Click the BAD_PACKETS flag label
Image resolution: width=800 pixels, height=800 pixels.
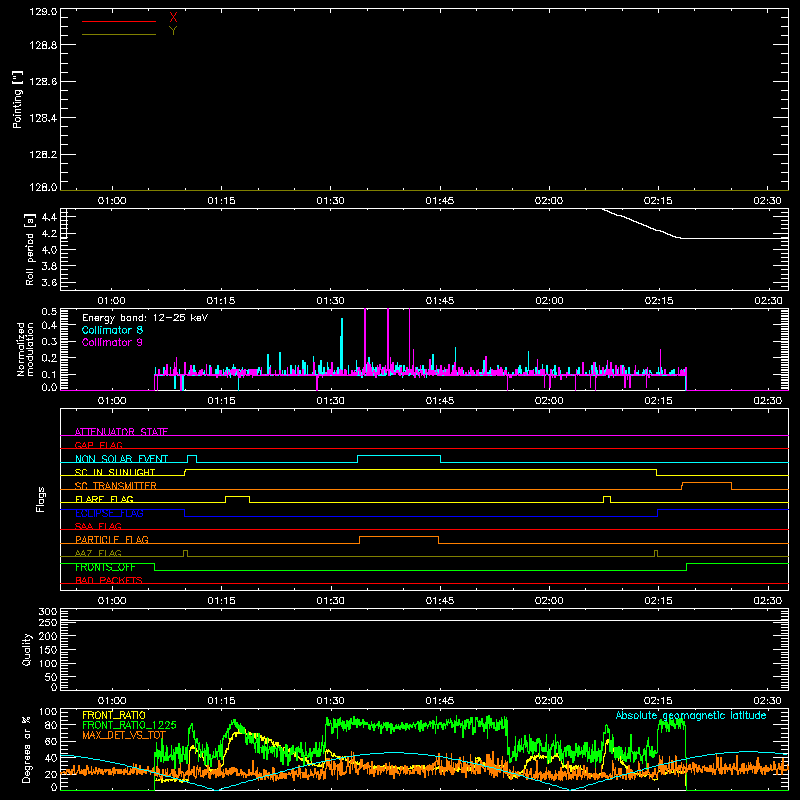coord(109,580)
